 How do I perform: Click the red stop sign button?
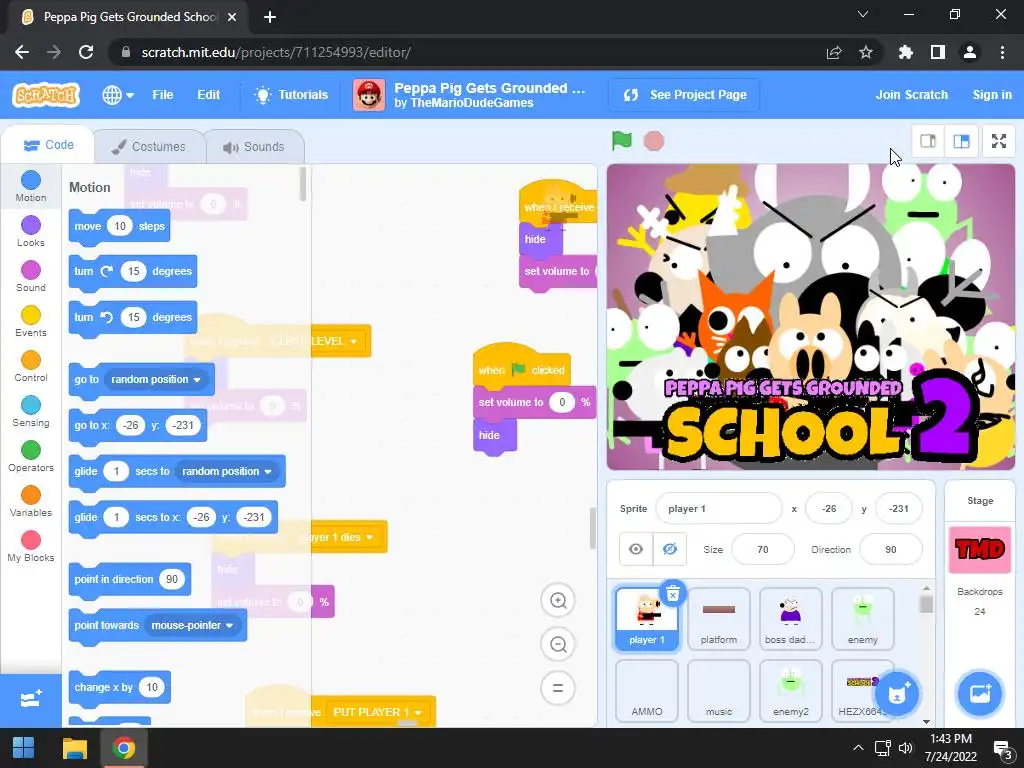(x=654, y=141)
